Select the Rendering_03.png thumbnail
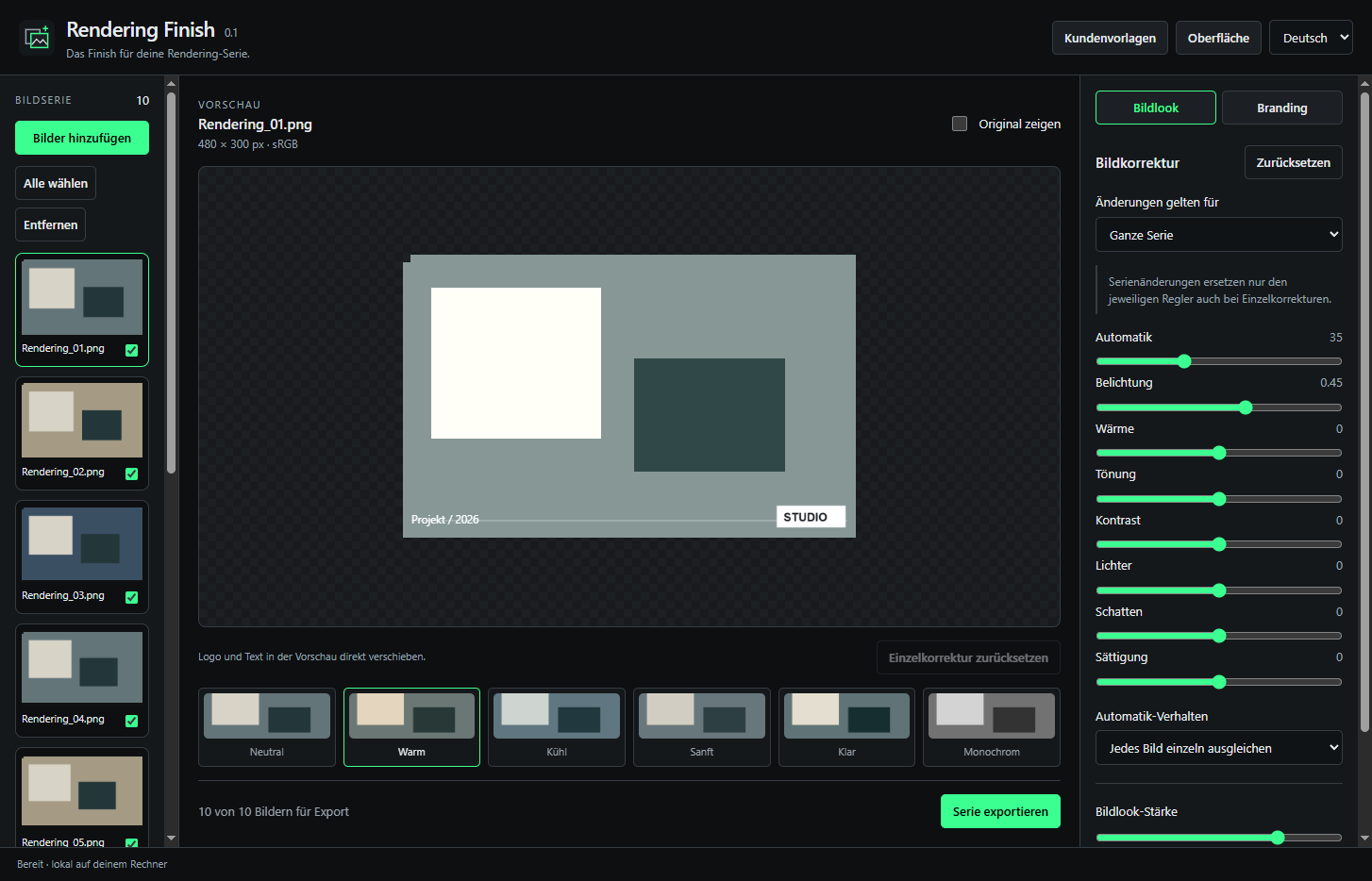 tap(82, 544)
